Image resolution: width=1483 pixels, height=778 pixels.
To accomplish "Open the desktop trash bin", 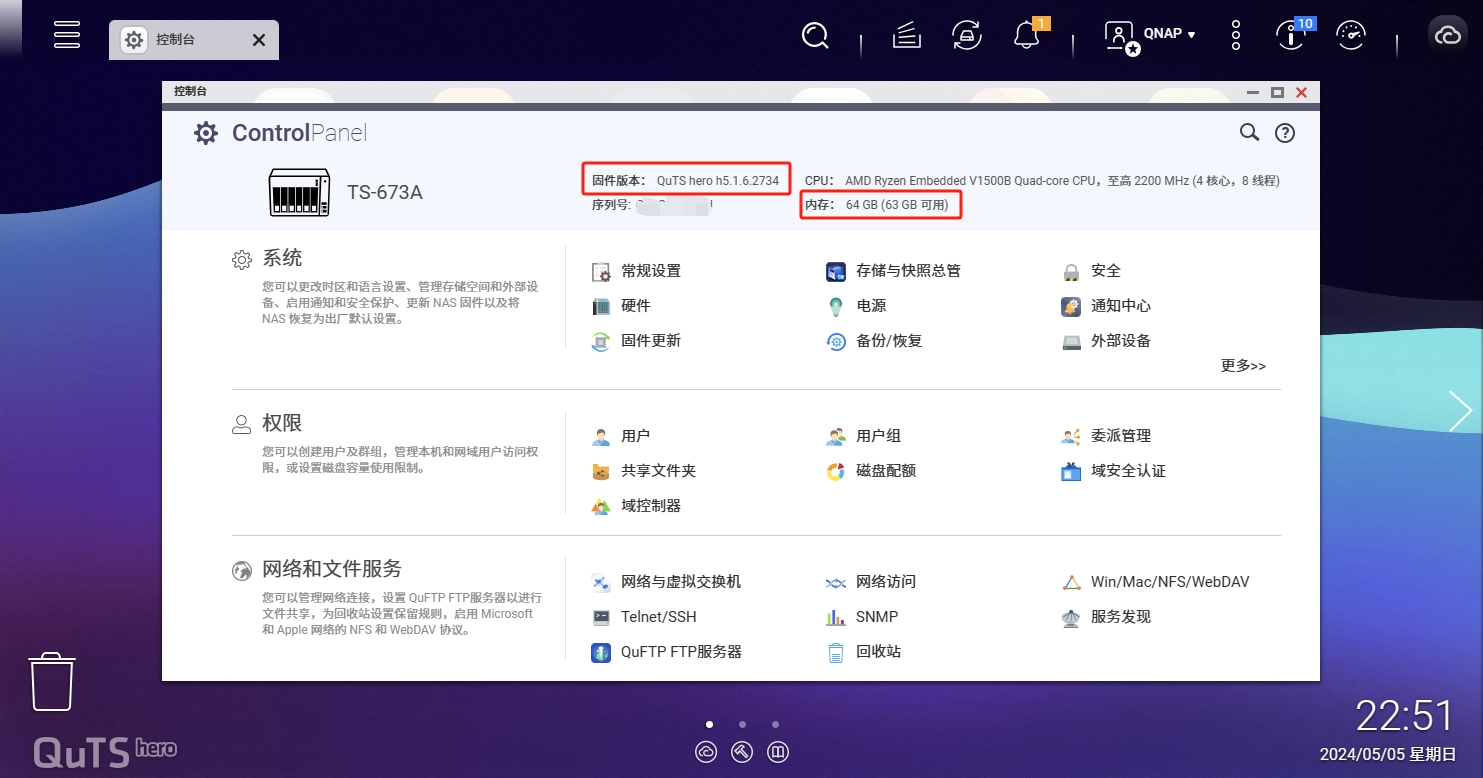I will click(52, 682).
